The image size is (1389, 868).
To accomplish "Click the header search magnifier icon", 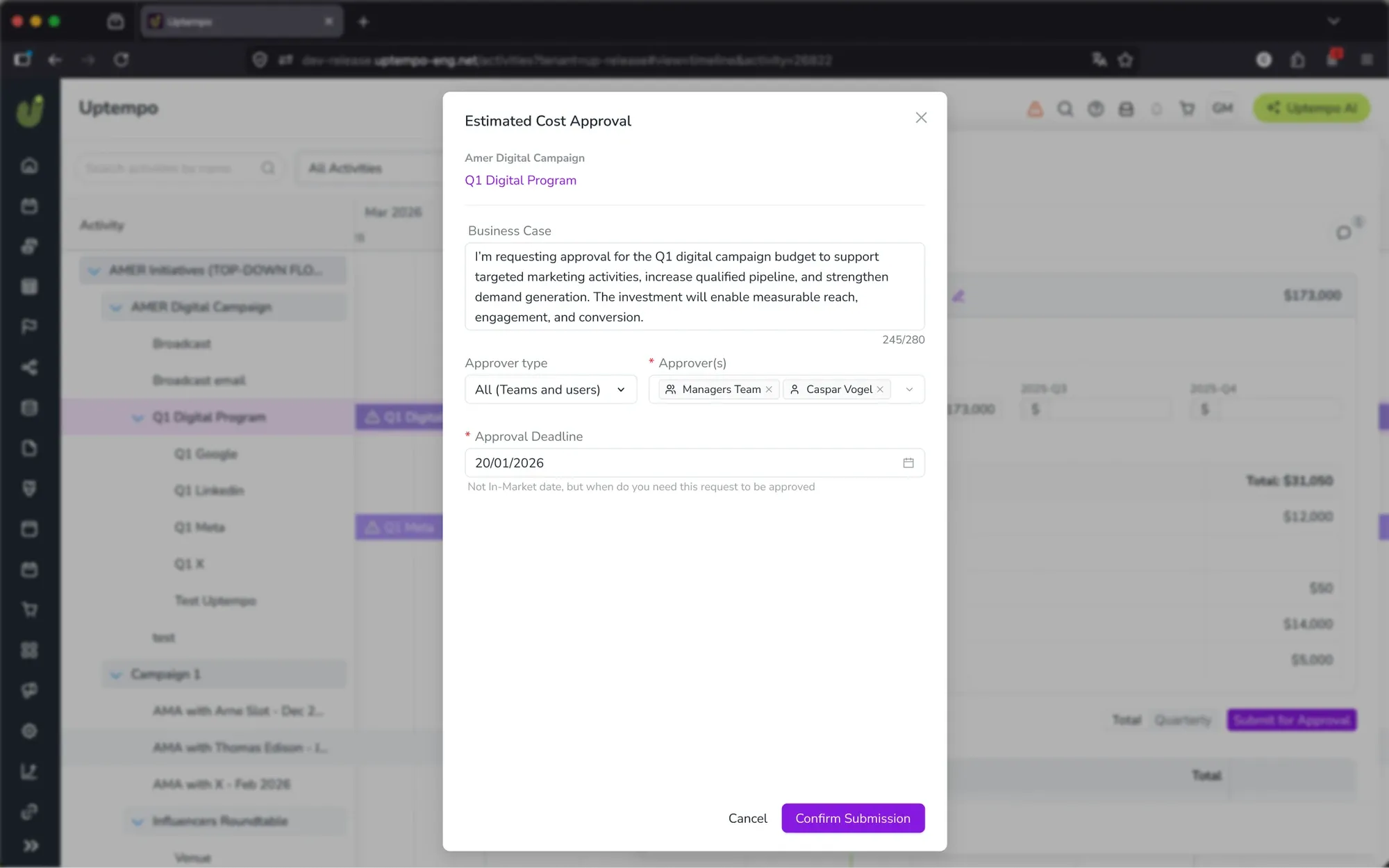I will [x=1065, y=108].
